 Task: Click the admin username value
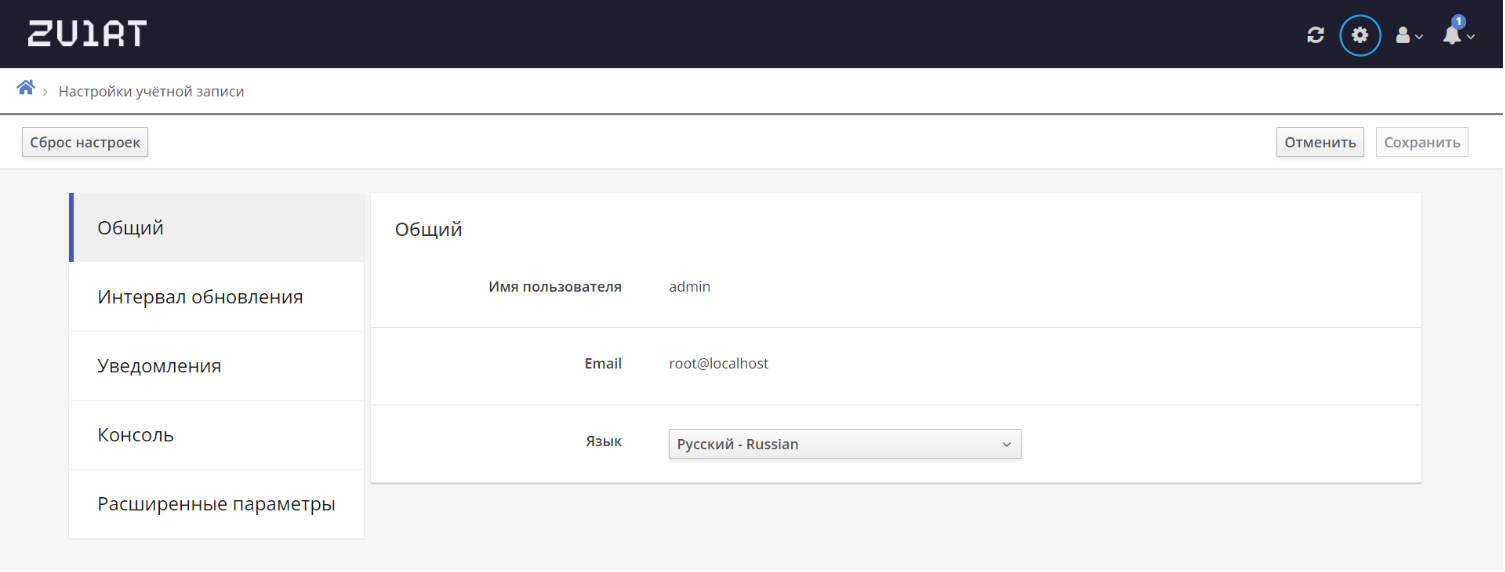[x=690, y=287]
